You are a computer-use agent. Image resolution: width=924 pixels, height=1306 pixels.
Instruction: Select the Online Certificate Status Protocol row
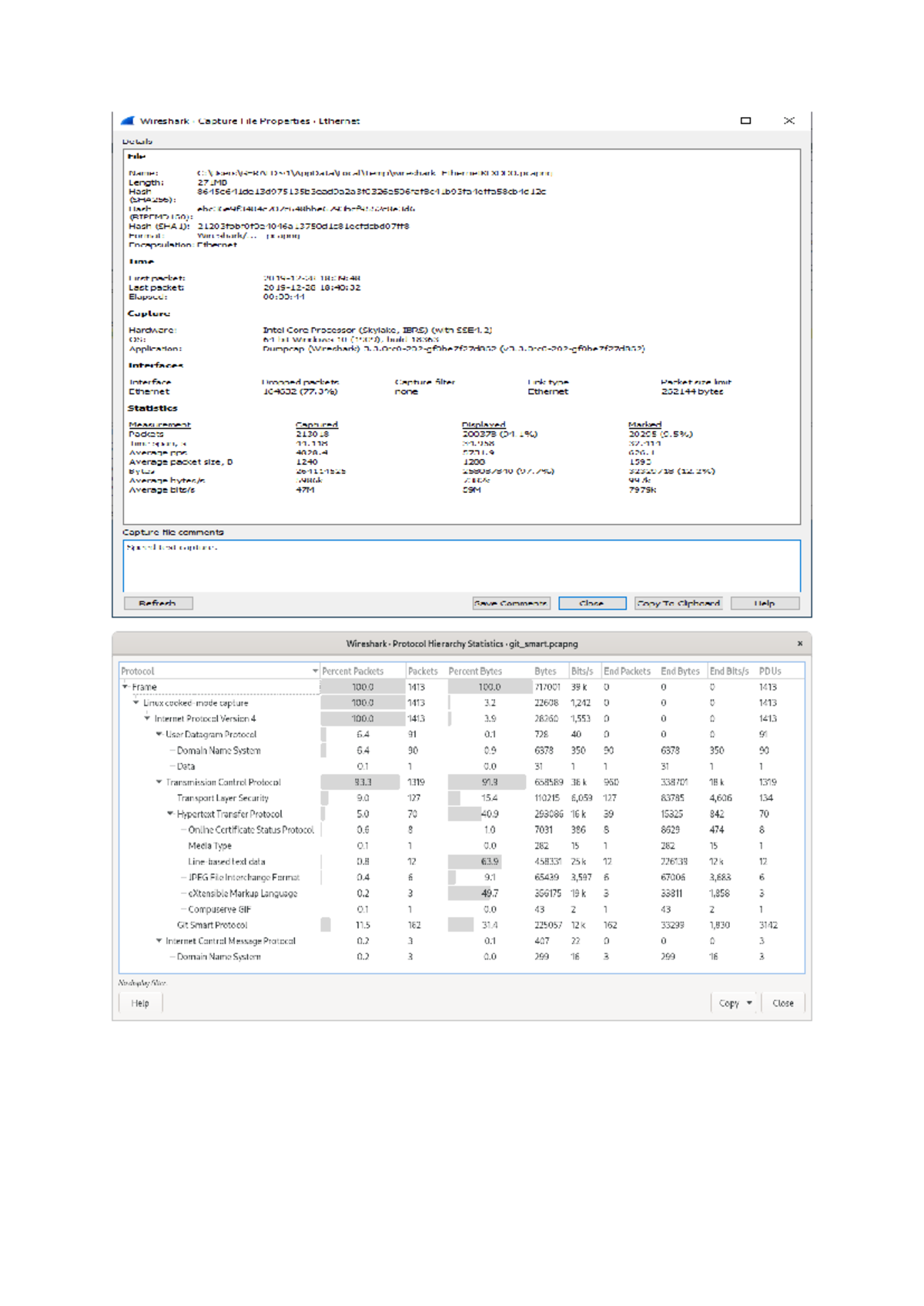click(x=462, y=830)
